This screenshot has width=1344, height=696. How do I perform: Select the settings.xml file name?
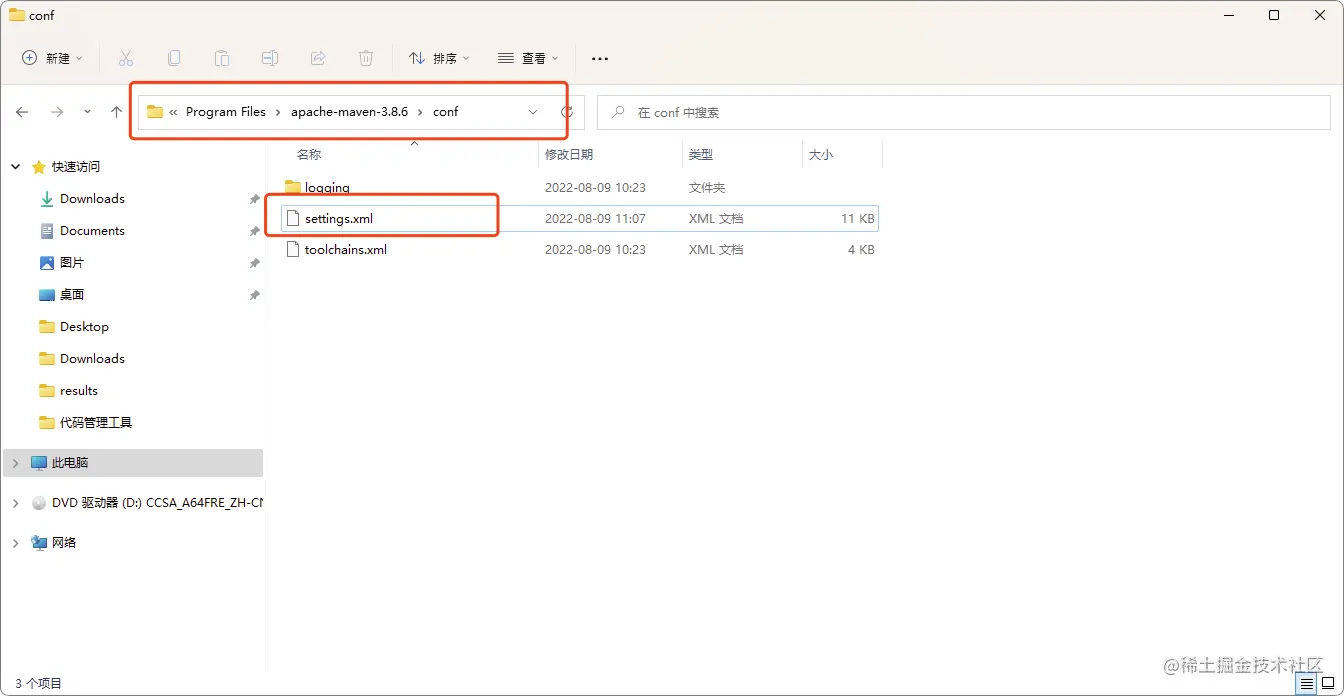coord(339,218)
